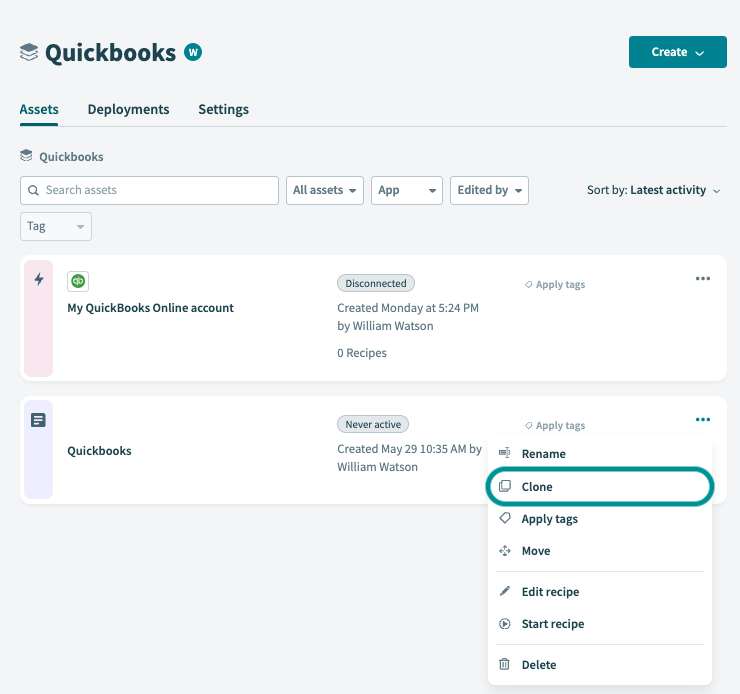Choose Move in the context menu
This screenshot has width=740, height=694.
pos(599,551)
